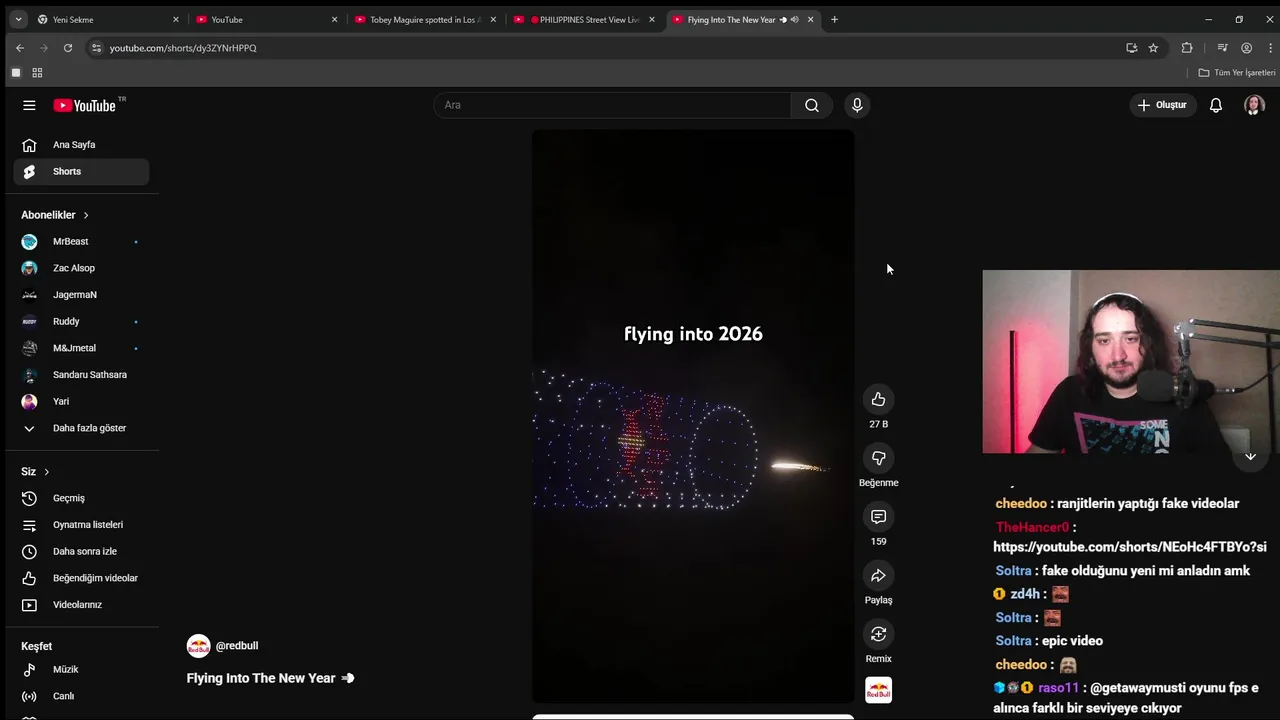The height and width of the screenshot is (720, 1280).
Task: Open tab groups grid icon in bookmarks bar
Action: tap(37, 73)
